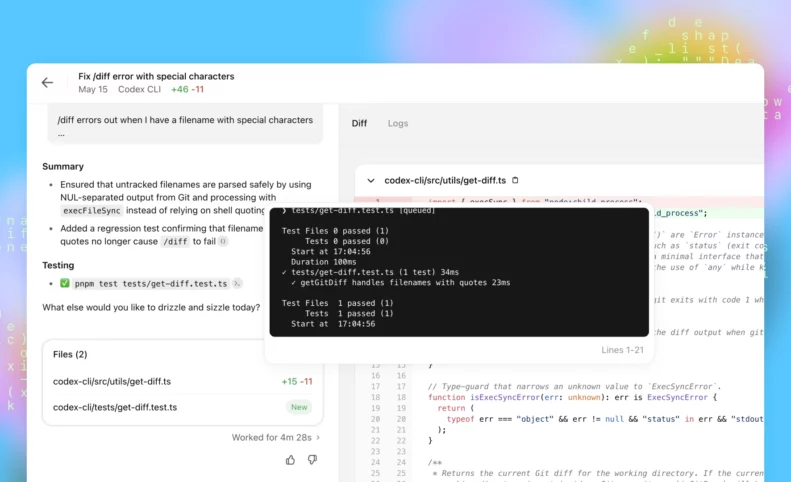Open citation icon after 'to fail'
791x482 pixels.
[x=223, y=241]
